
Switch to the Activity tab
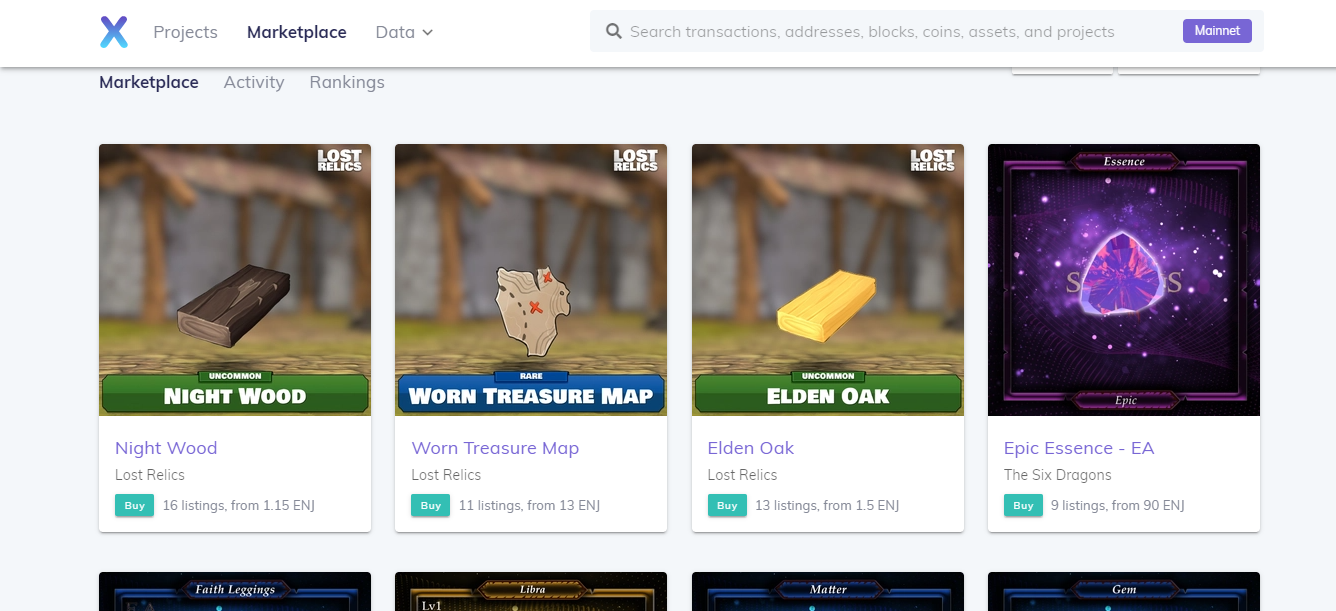coord(254,82)
